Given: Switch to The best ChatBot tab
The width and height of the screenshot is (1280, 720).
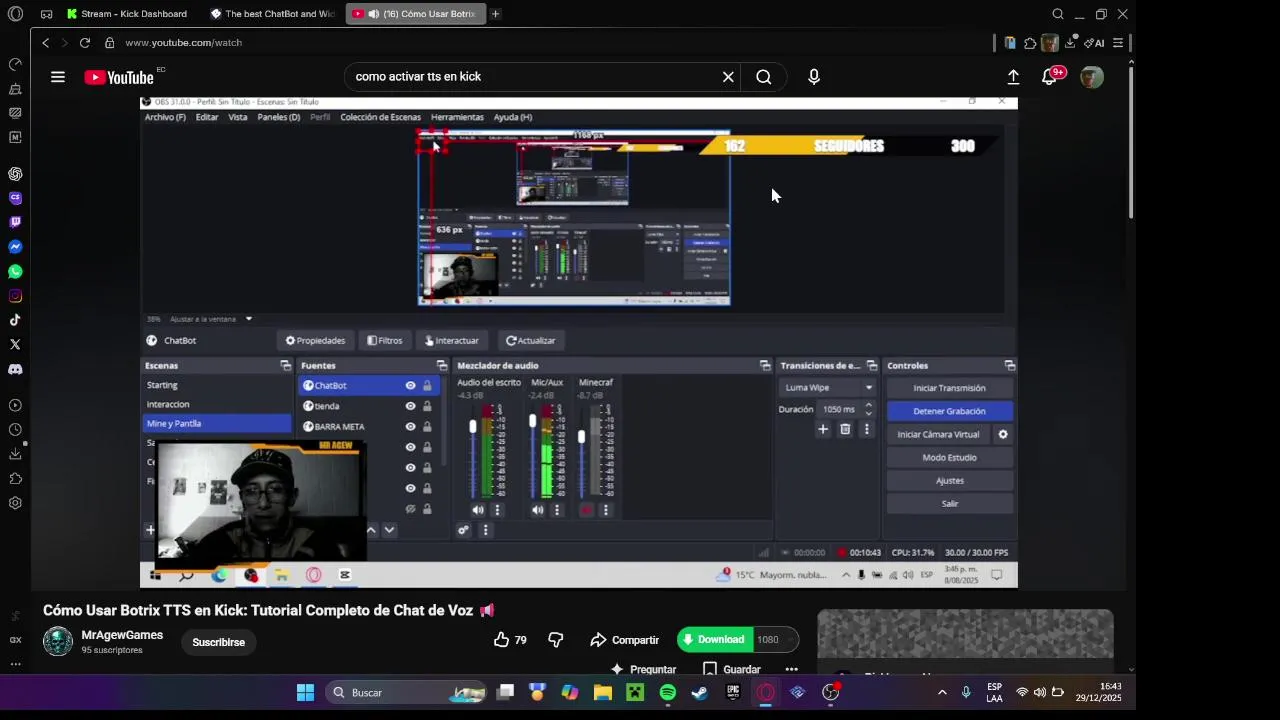Looking at the screenshot, I should pos(272,14).
